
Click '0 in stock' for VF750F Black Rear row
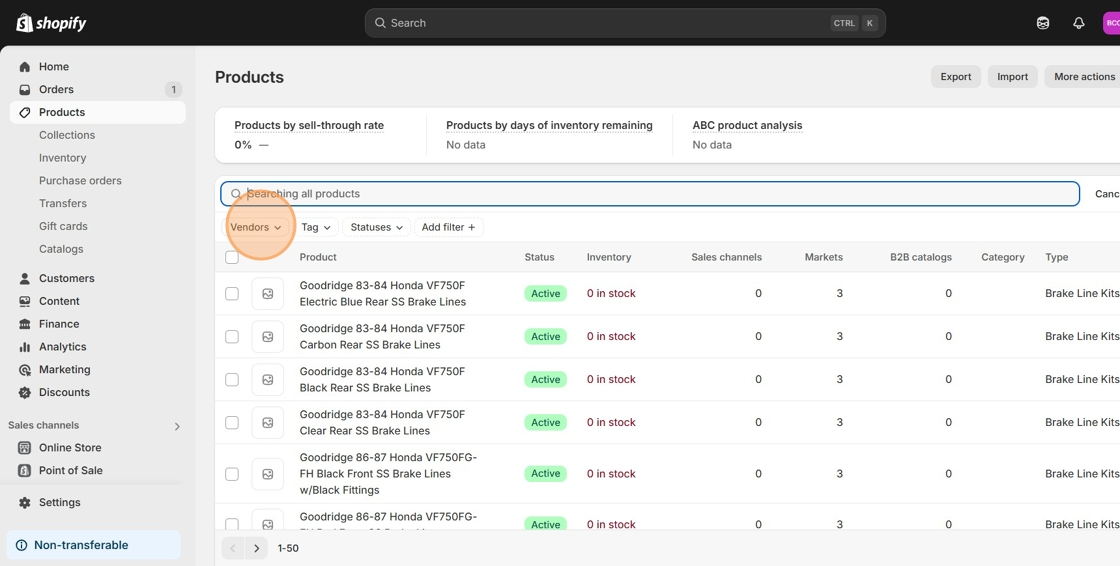click(x=611, y=379)
